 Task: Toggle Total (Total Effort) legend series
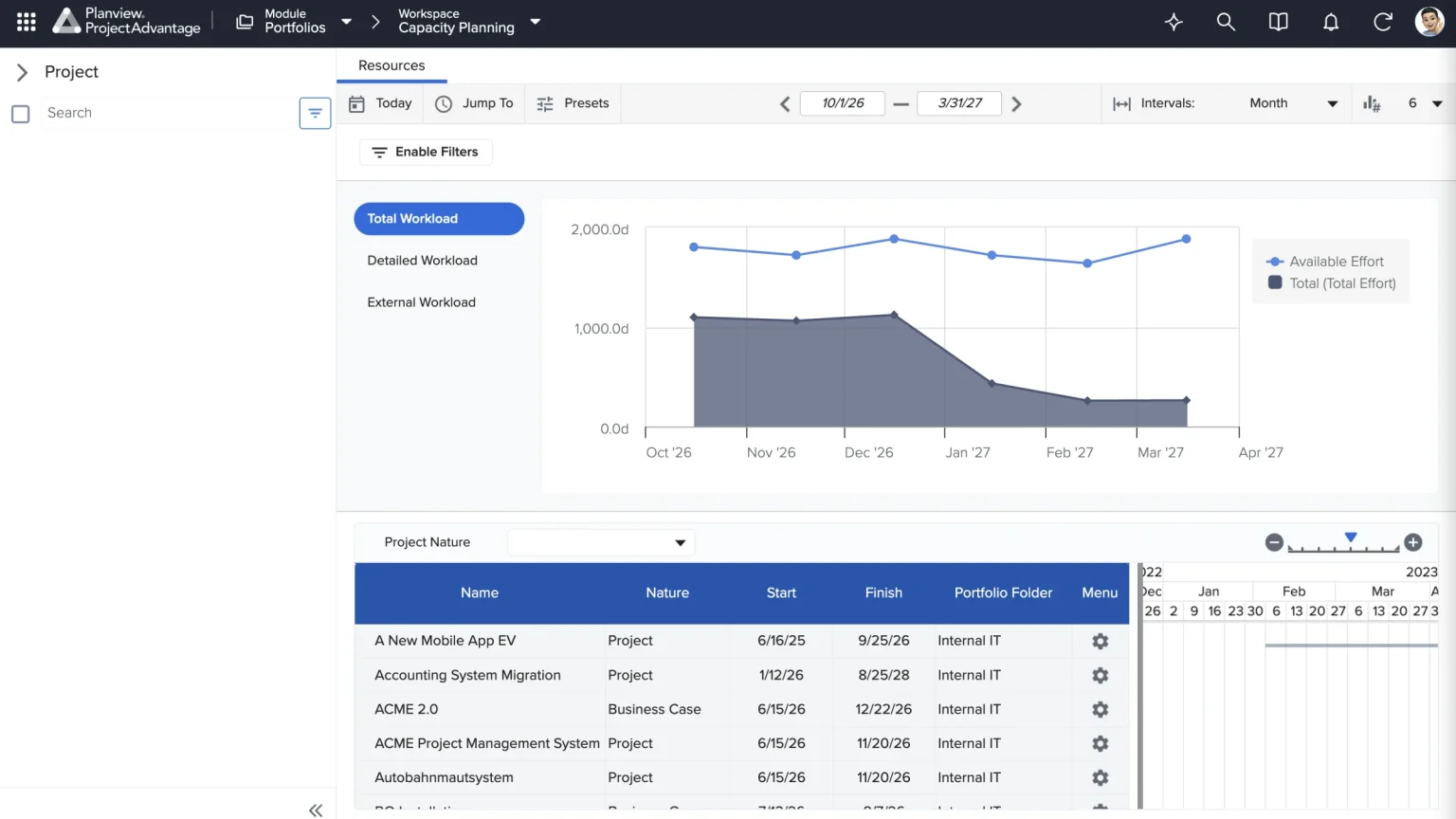click(1332, 283)
